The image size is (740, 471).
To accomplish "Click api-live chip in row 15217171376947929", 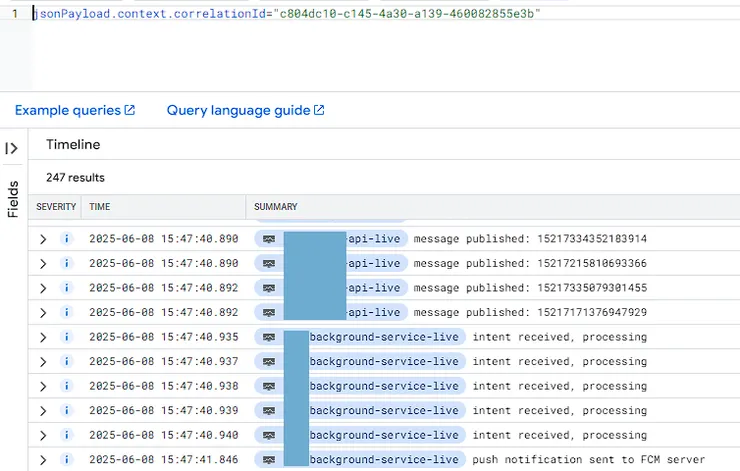I will pos(330,312).
